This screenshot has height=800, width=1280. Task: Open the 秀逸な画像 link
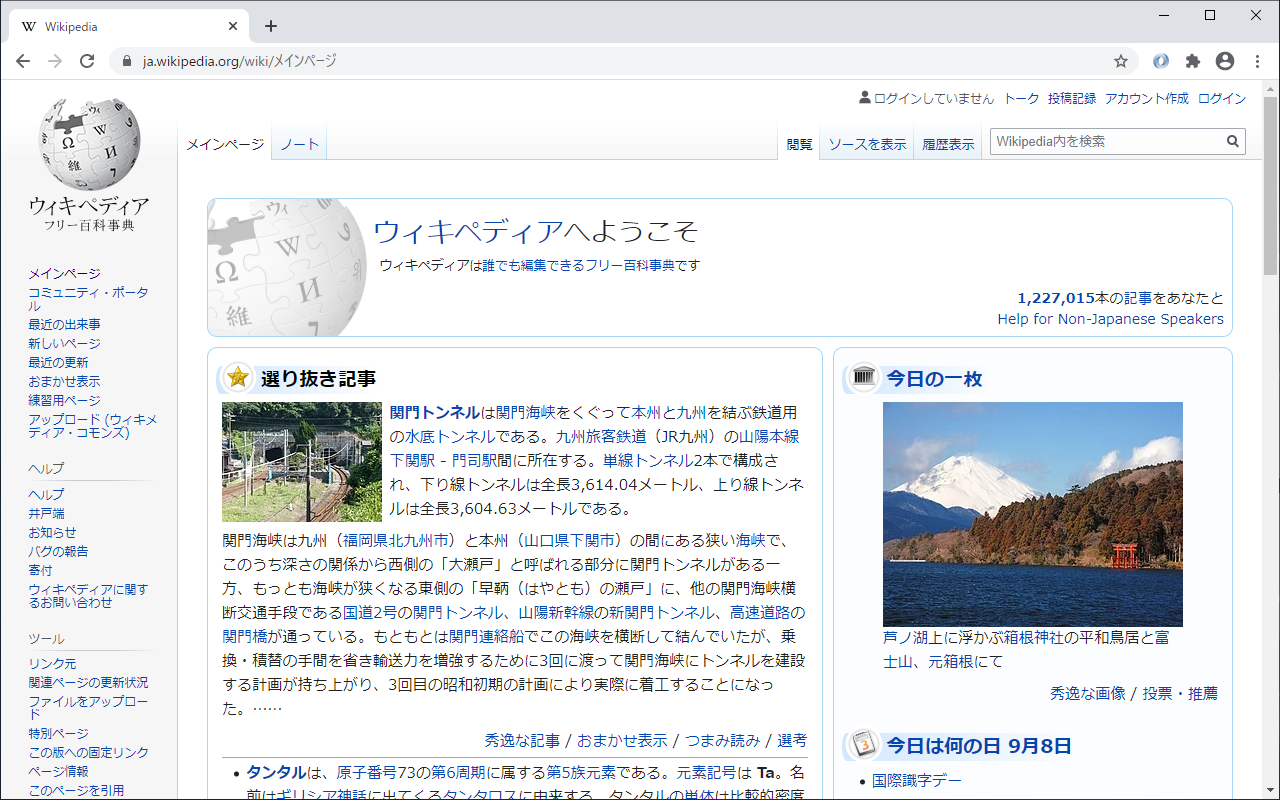click(x=1088, y=693)
